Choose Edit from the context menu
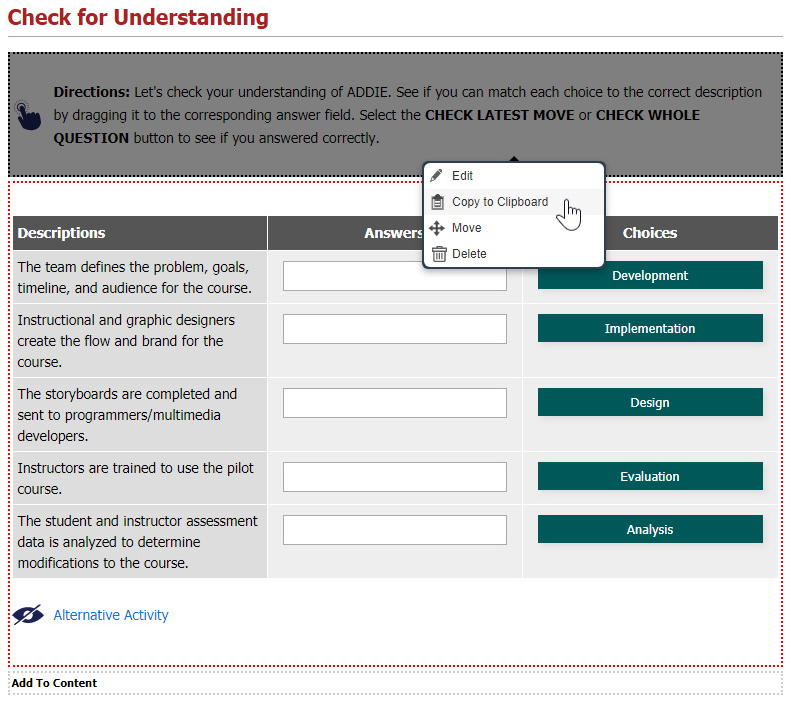Image resolution: width=791 pixels, height=703 pixels. (514, 175)
